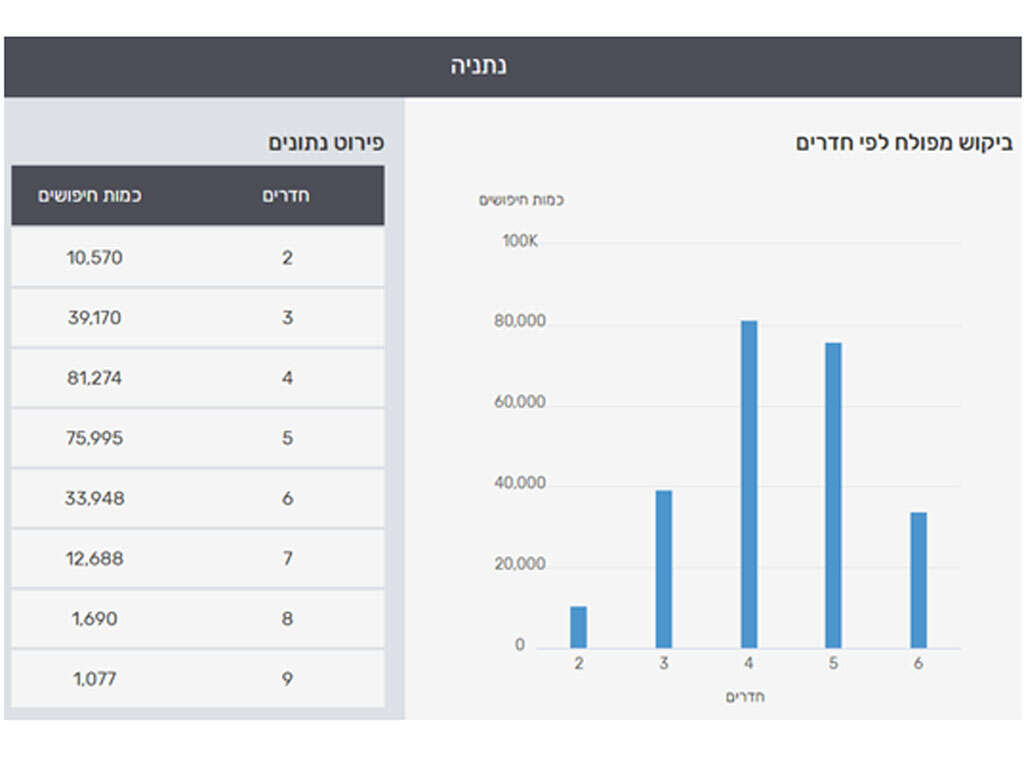Click the chart bar for 5 rooms
The width and height of the screenshot is (1024, 768).
pos(833,495)
